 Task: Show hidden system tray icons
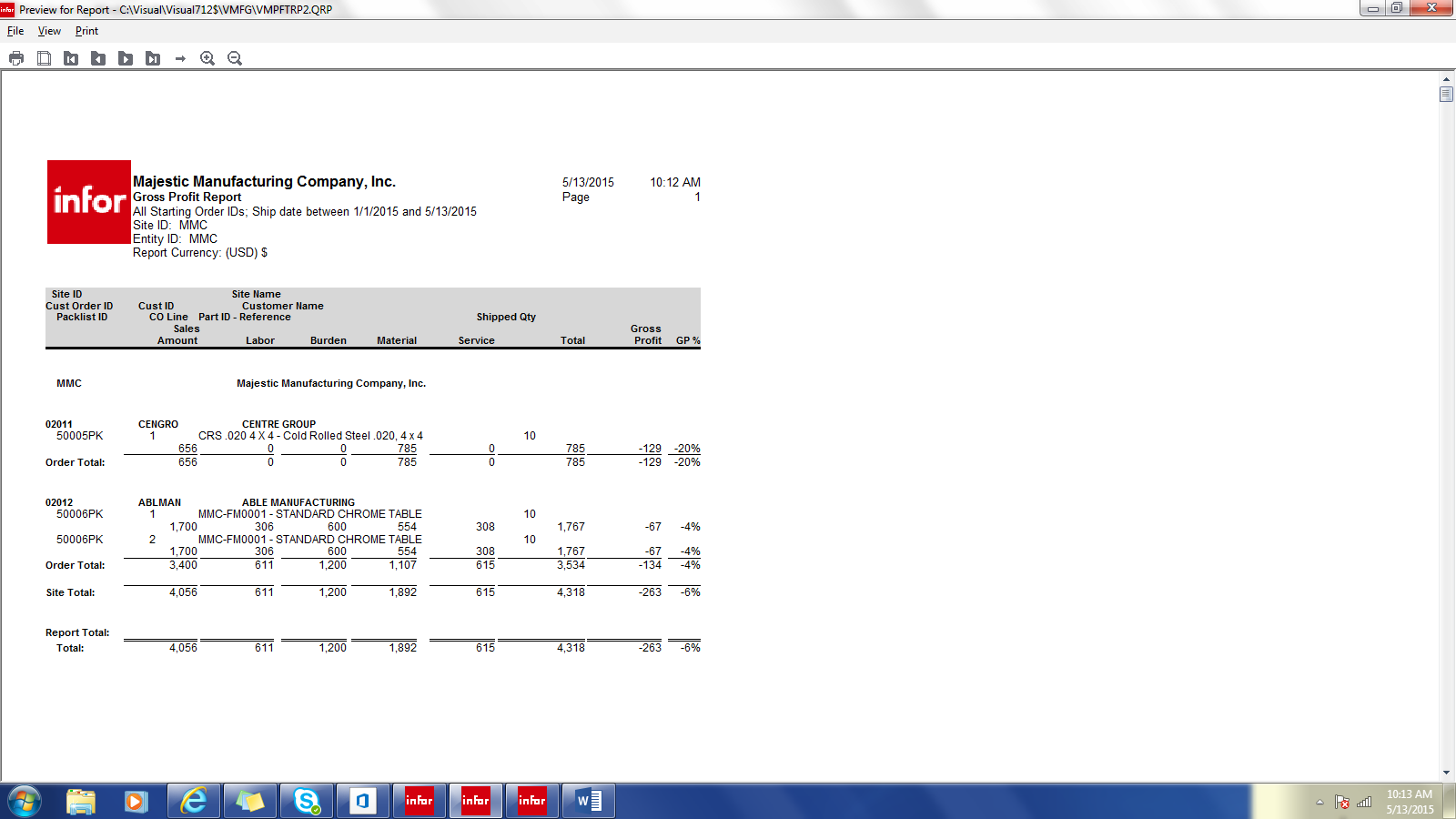pyautogui.click(x=1319, y=802)
